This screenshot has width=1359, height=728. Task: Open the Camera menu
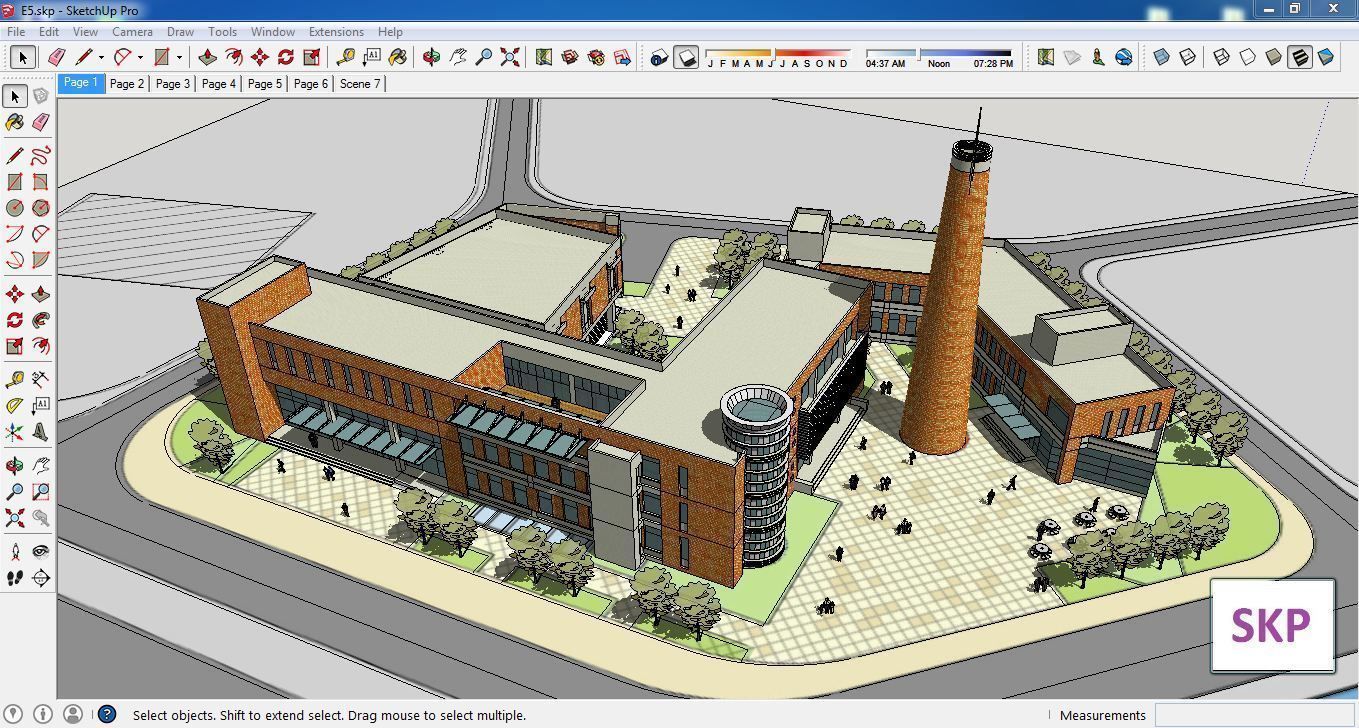(132, 31)
